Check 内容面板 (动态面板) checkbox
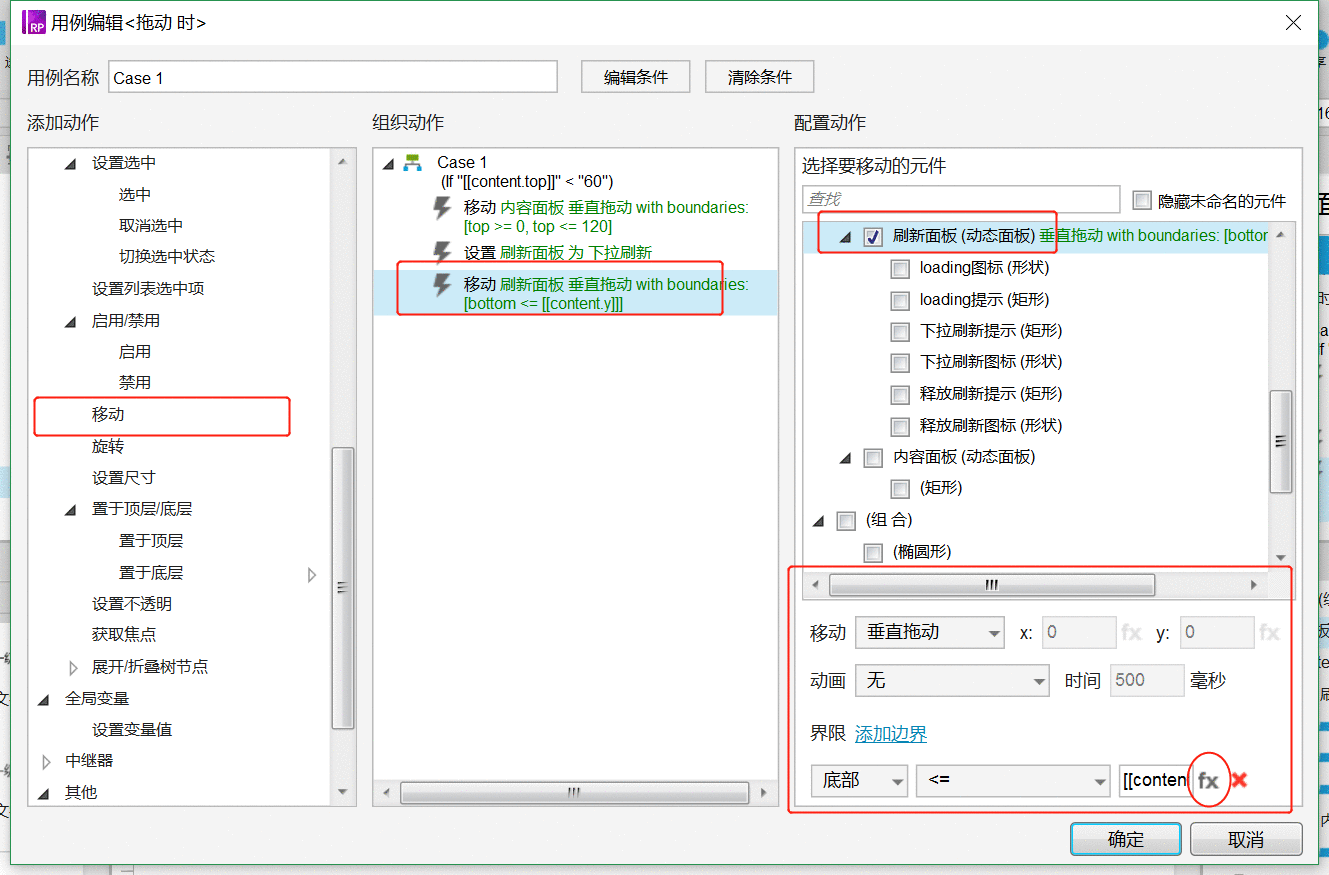This screenshot has height=875, width=1329. [873, 458]
